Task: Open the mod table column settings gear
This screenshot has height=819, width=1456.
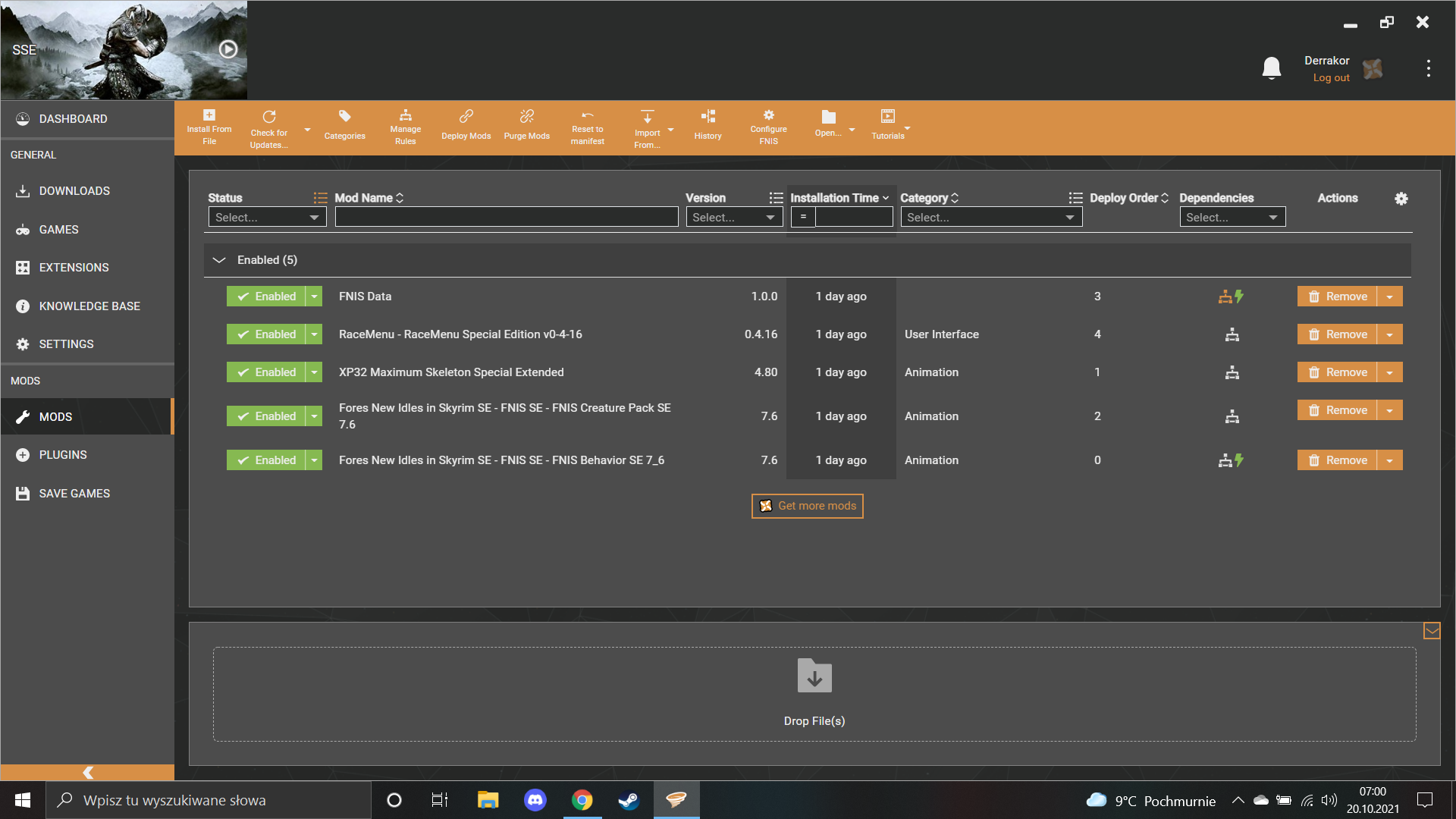Action: (x=1401, y=199)
